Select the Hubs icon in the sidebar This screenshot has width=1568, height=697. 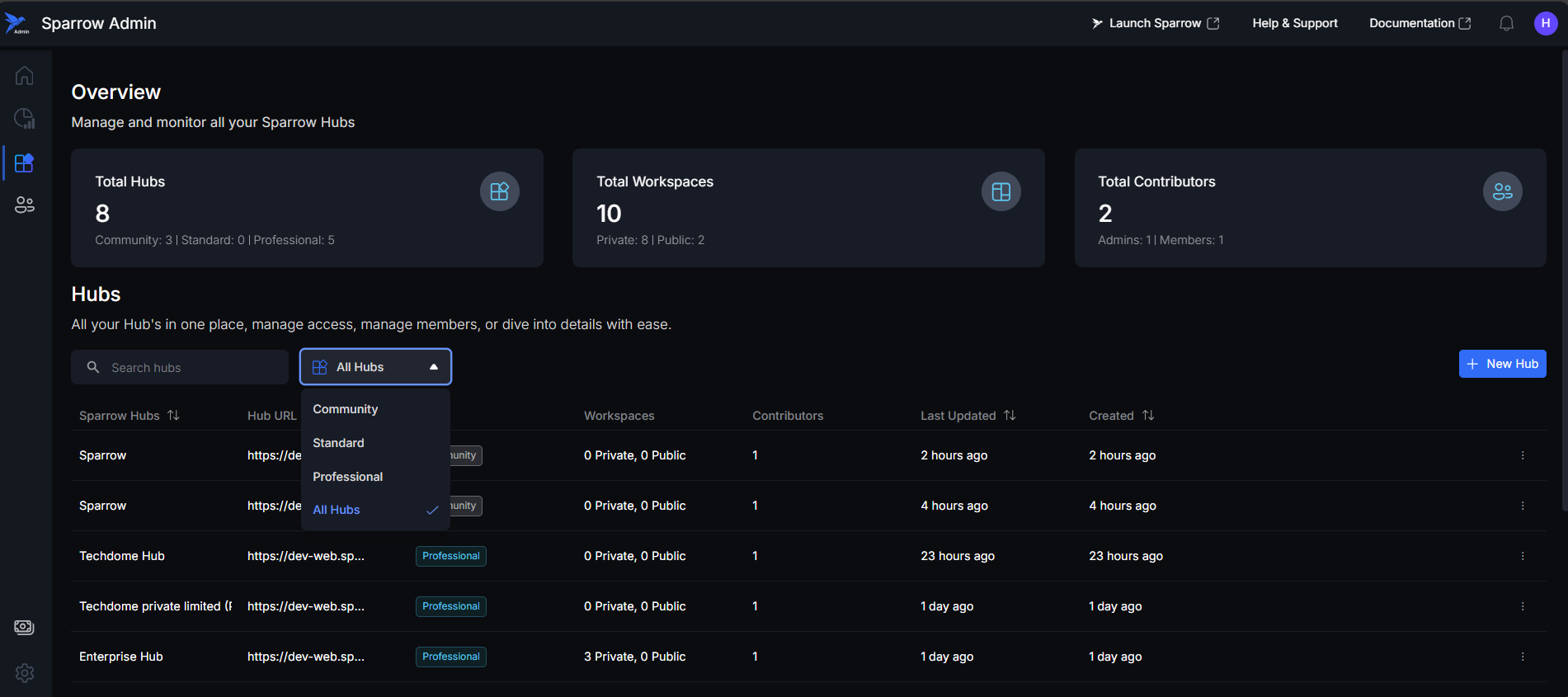[25, 163]
